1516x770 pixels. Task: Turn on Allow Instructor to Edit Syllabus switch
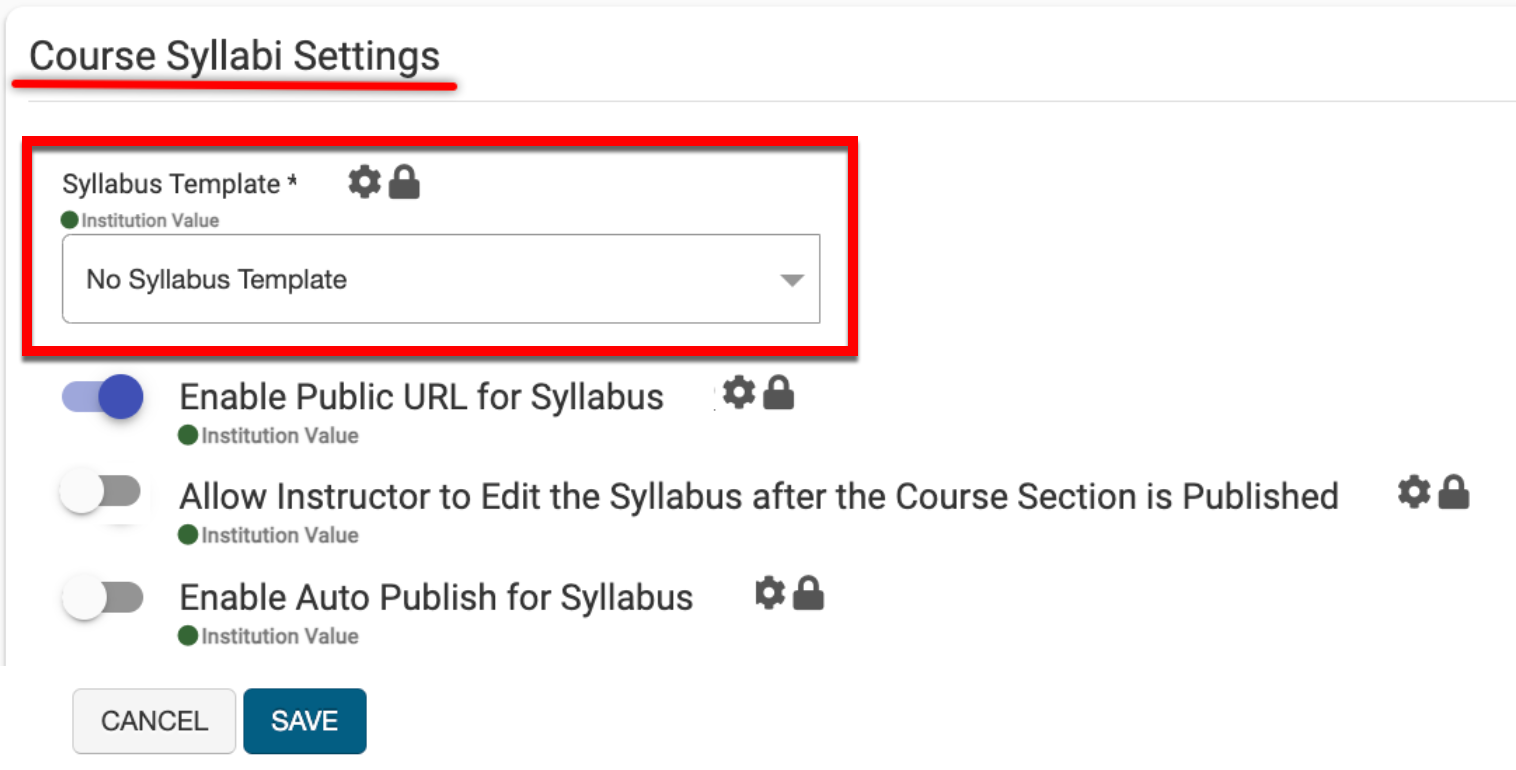tap(101, 493)
